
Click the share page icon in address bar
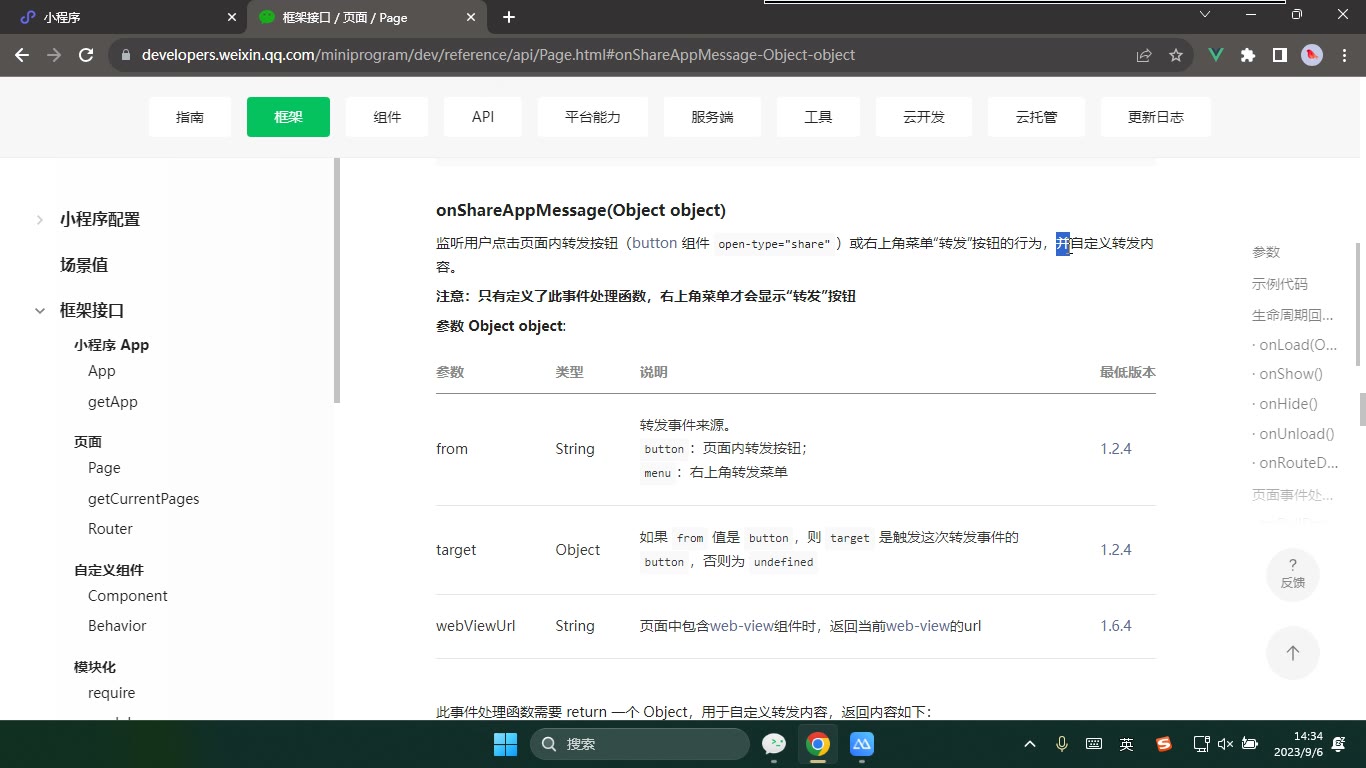pos(1144,55)
